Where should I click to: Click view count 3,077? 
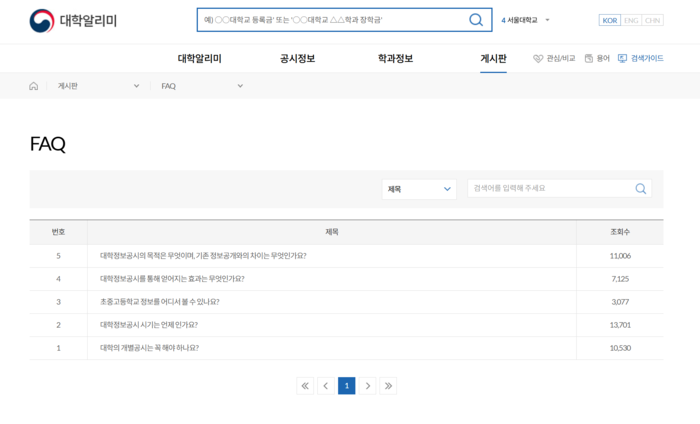[x=620, y=302]
